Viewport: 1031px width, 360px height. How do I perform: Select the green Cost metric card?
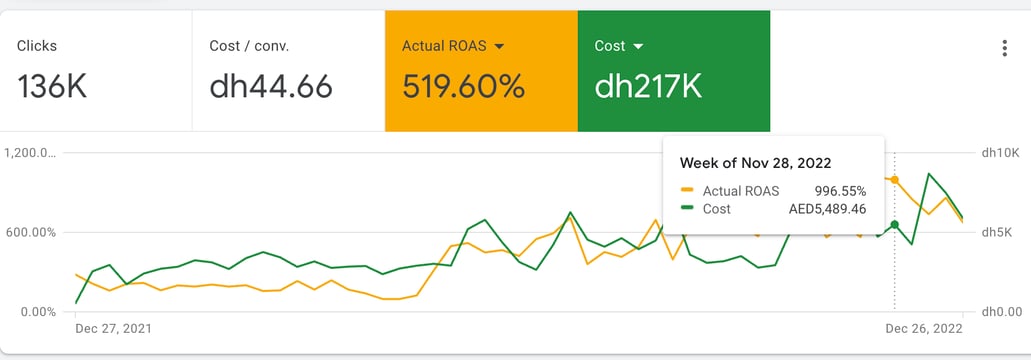674,71
